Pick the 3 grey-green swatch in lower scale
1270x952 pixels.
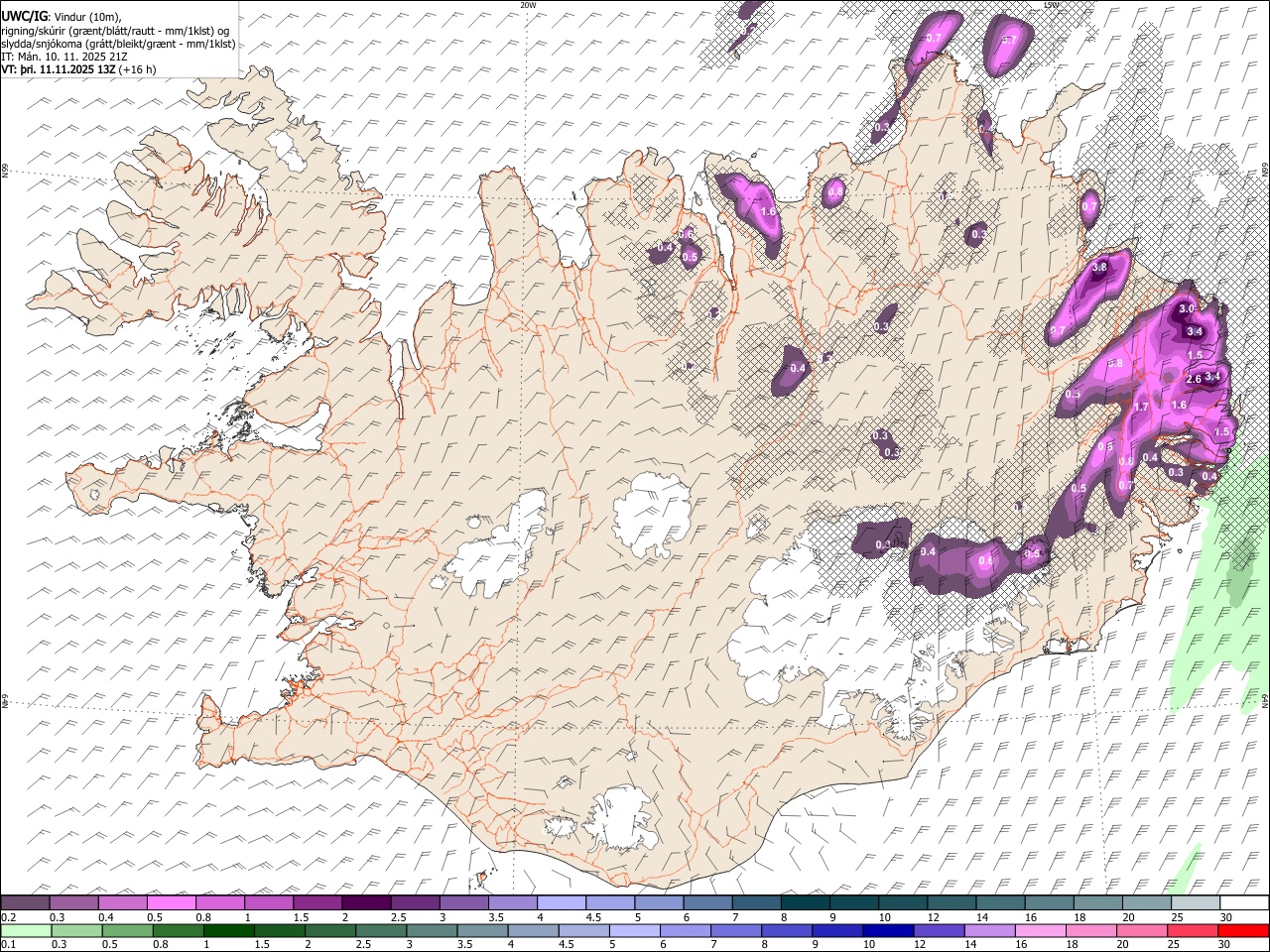431,930
